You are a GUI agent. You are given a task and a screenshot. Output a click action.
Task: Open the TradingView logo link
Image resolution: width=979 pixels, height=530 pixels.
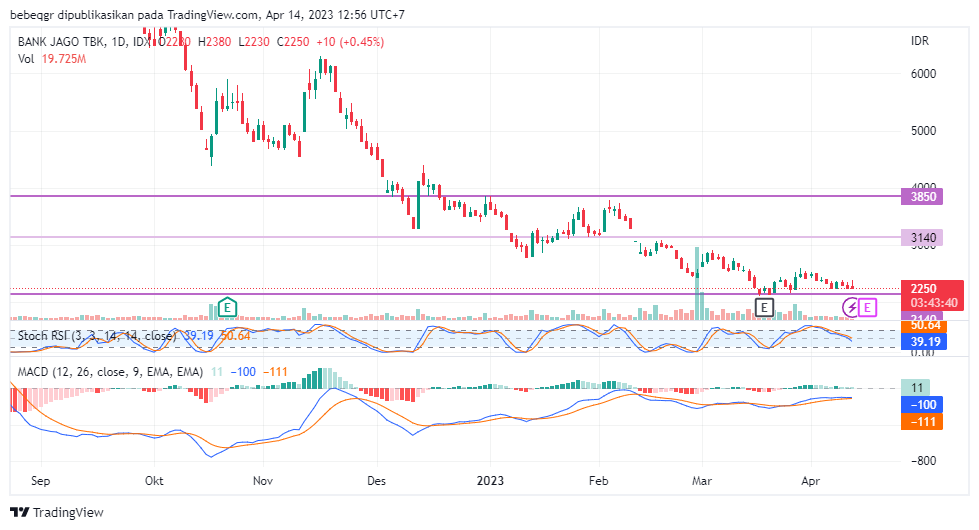pos(57,513)
